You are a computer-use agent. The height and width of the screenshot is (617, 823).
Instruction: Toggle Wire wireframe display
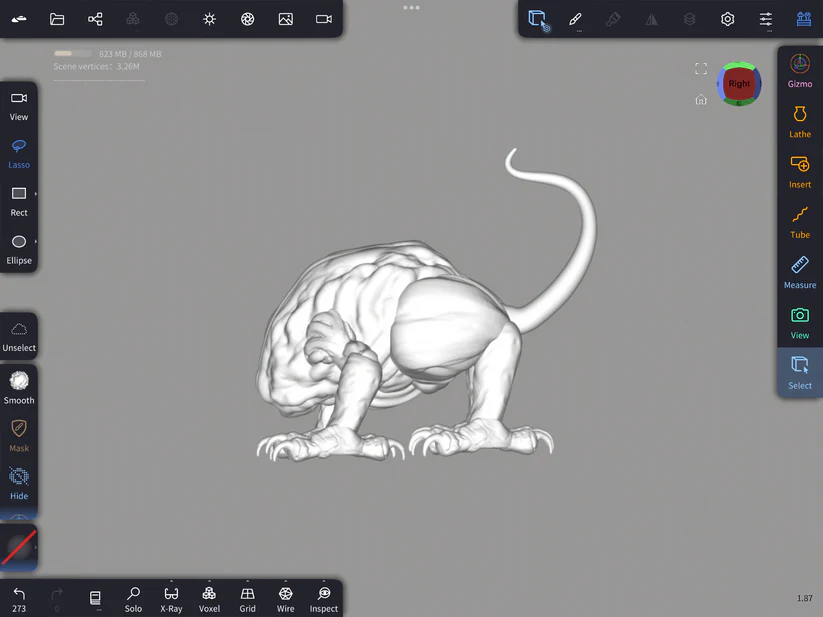point(286,600)
